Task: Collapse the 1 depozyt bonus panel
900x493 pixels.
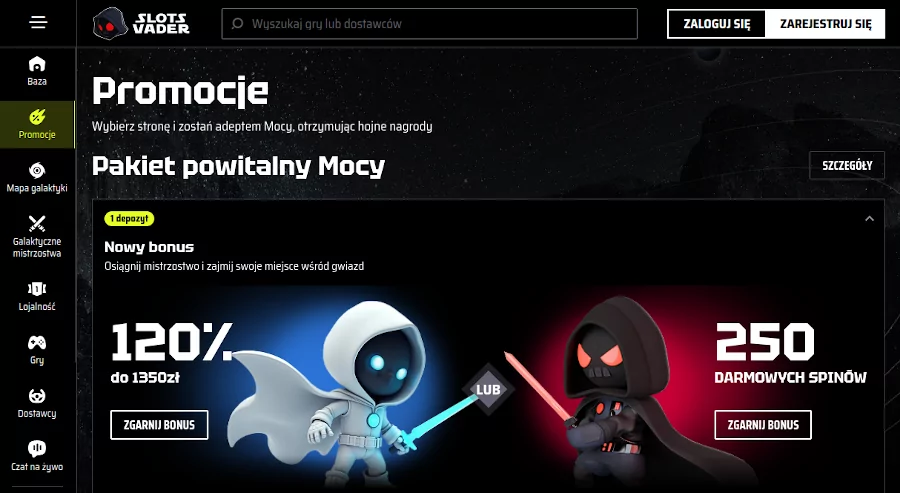Action: (869, 219)
